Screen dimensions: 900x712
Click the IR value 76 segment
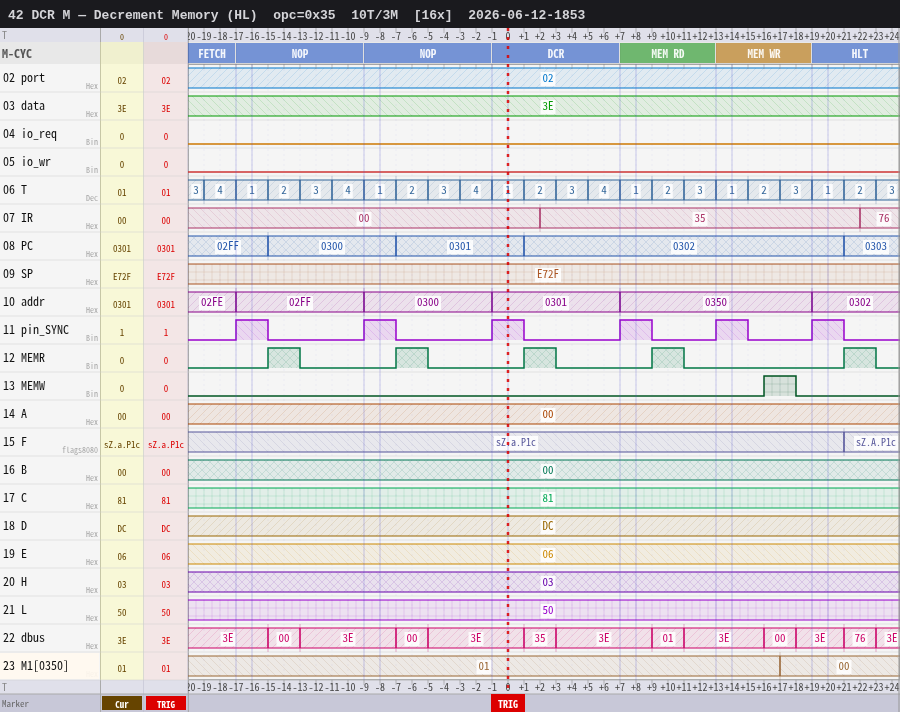(x=879, y=218)
